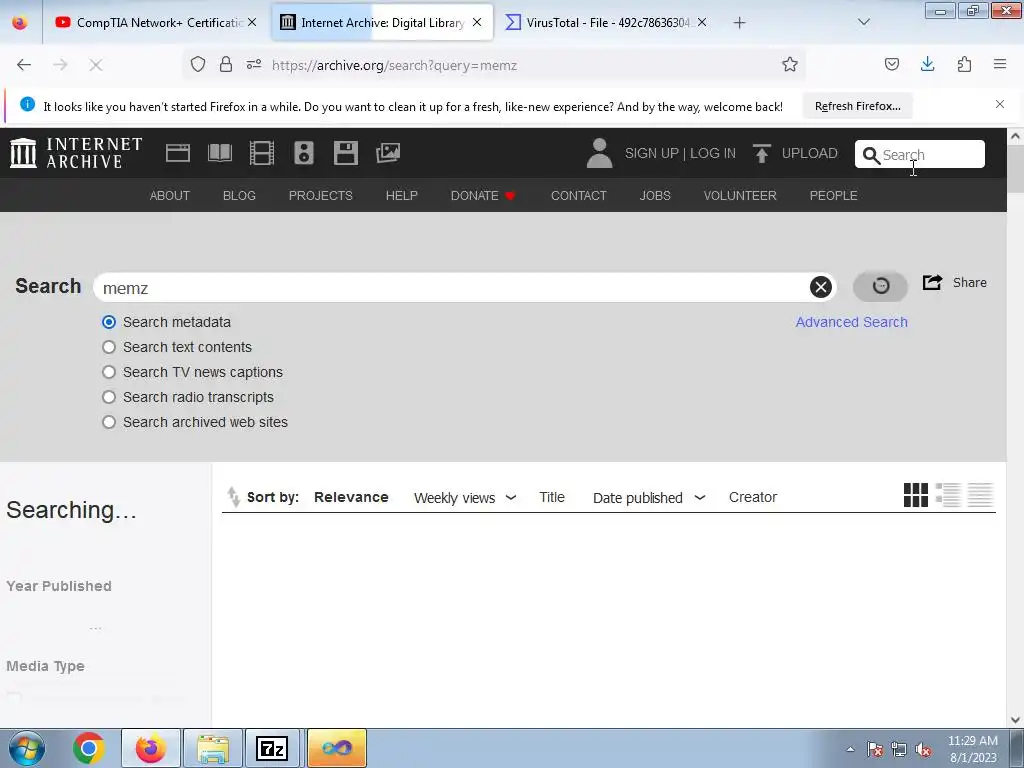Open the Texts book icon
This screenshot has width=1024, height=768.
[219, 153]
